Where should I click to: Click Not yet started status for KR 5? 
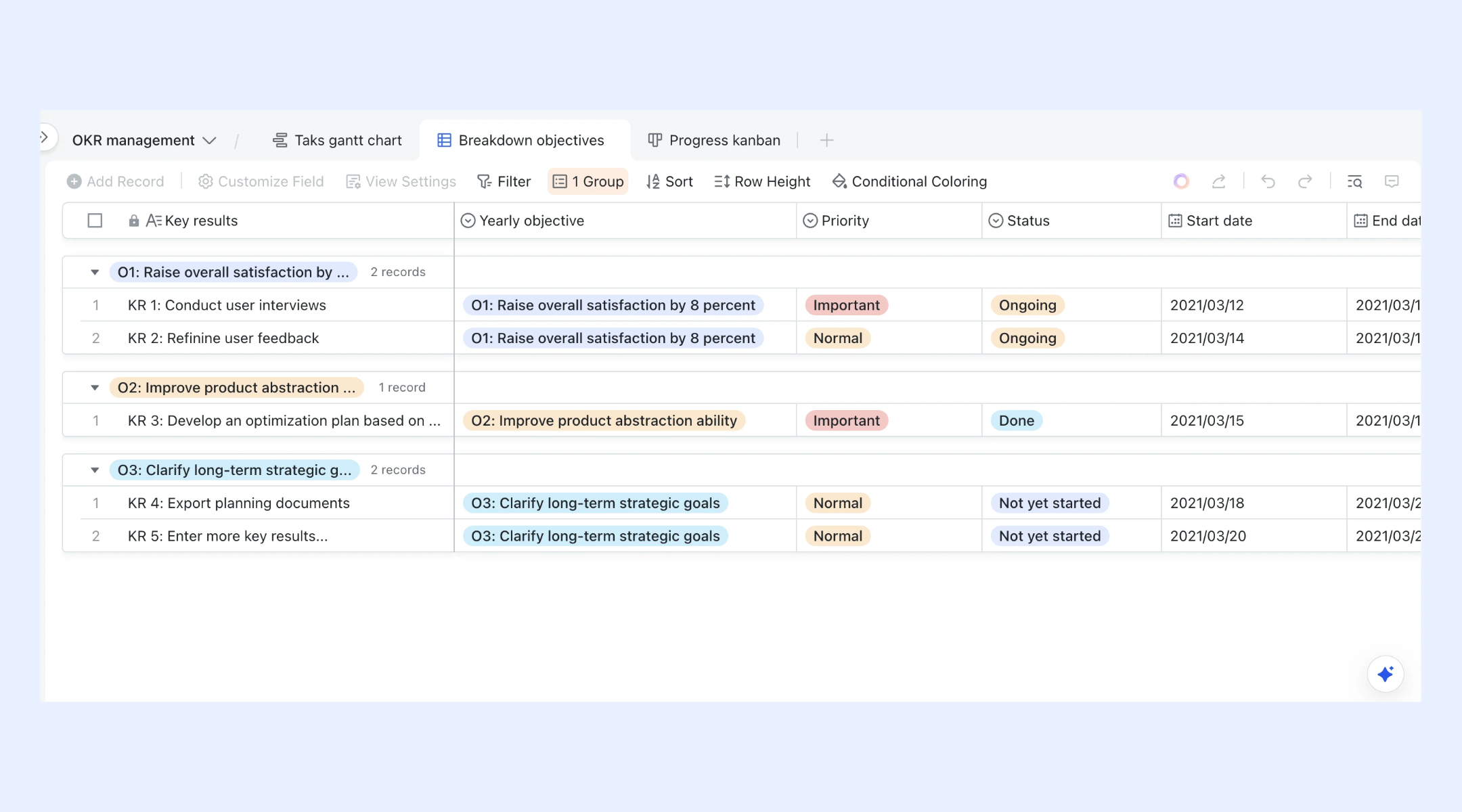1050,536
